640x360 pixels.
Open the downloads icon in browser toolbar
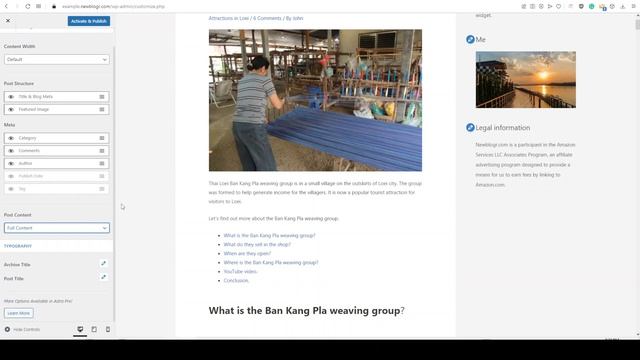[x=623, y=7]
